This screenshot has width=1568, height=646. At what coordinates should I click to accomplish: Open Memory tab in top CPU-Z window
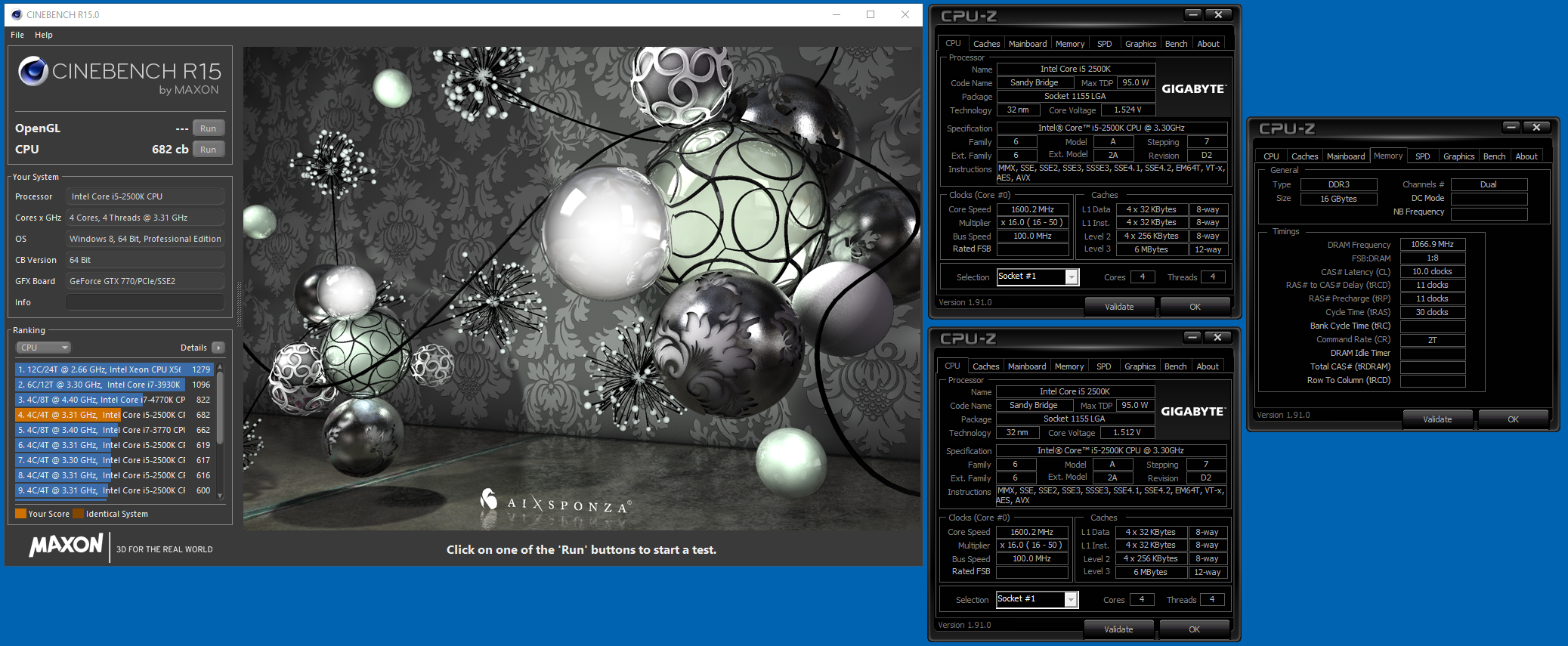[x=1070, y=44]
